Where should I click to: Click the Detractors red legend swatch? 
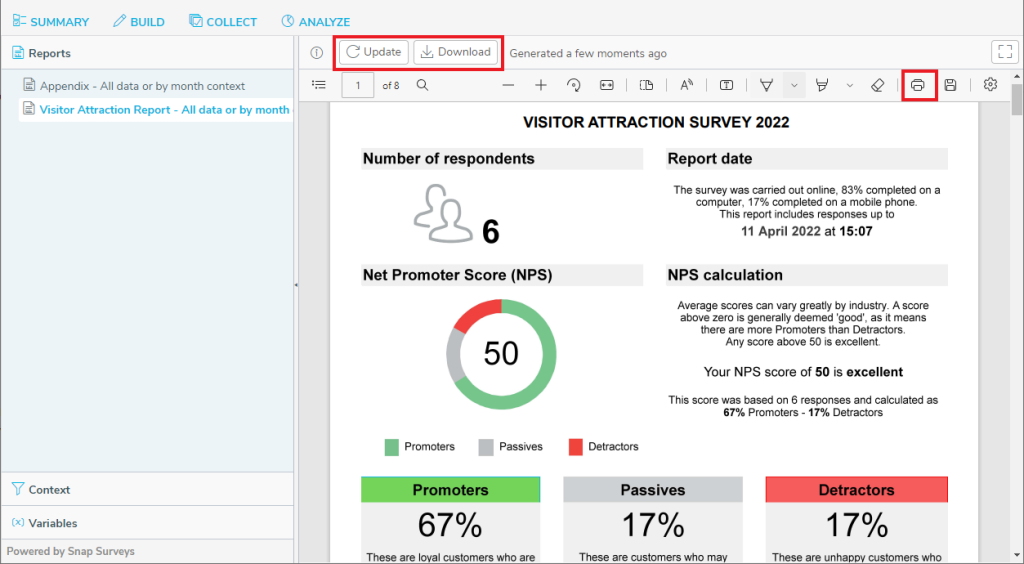575,447
